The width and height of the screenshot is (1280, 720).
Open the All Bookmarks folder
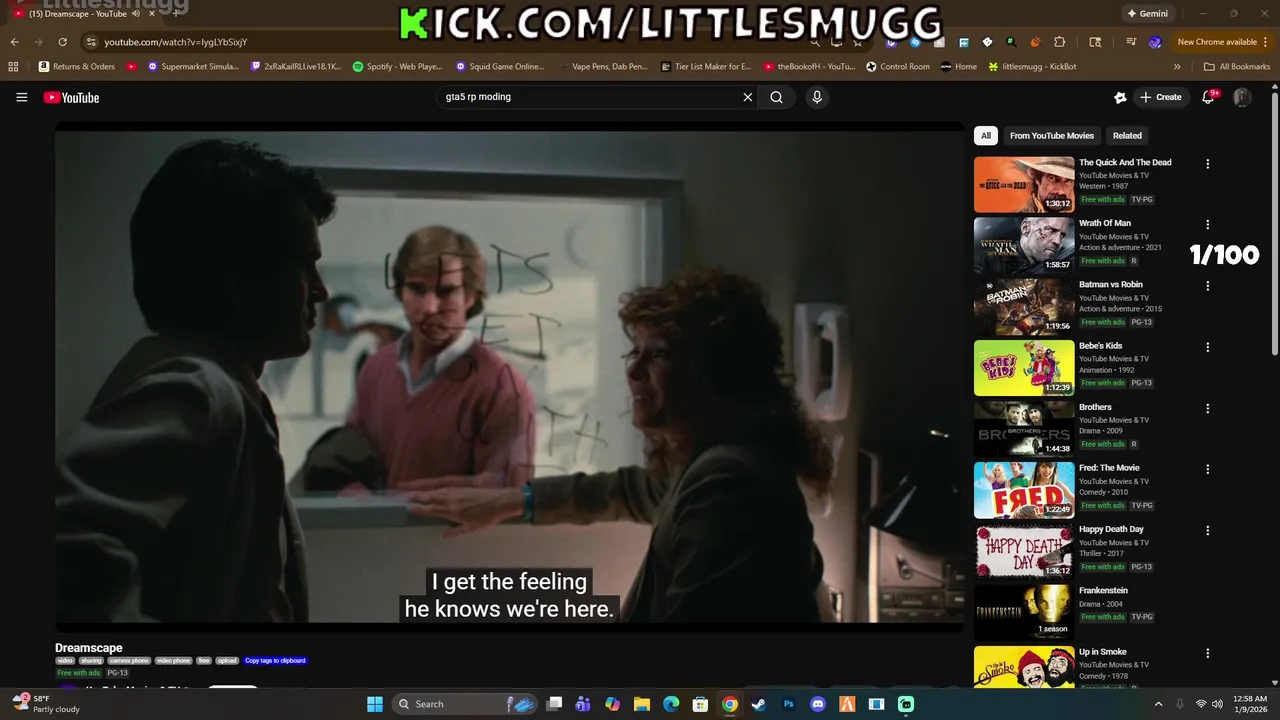(1237, 67)
